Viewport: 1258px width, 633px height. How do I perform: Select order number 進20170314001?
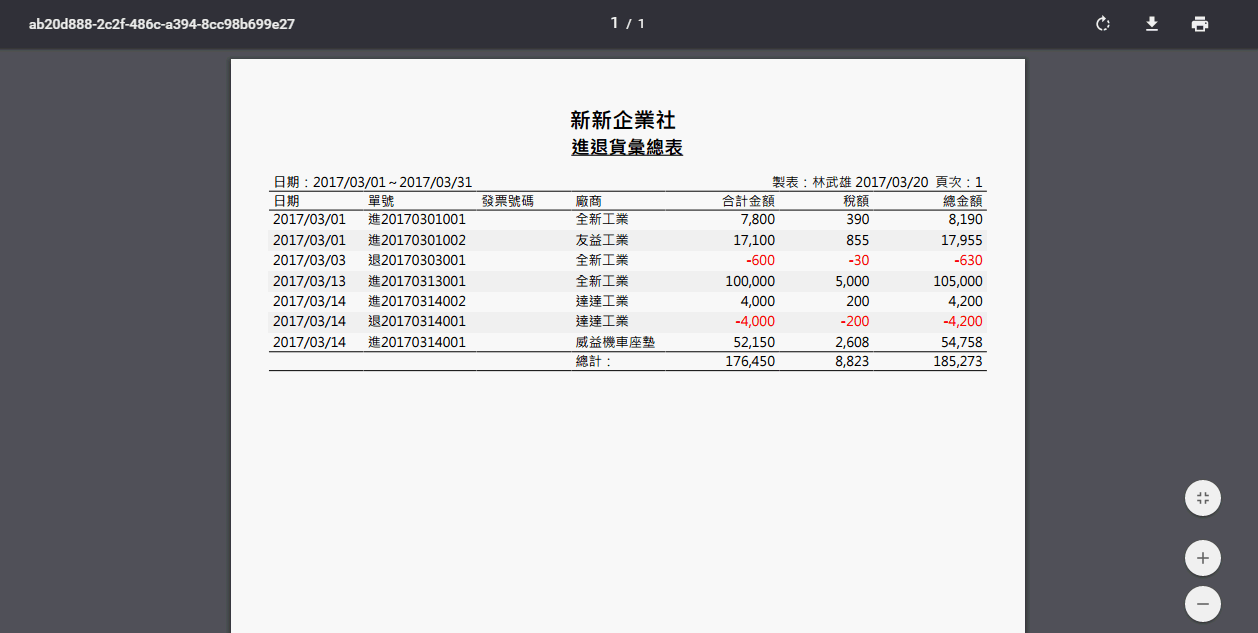point(417,342)
